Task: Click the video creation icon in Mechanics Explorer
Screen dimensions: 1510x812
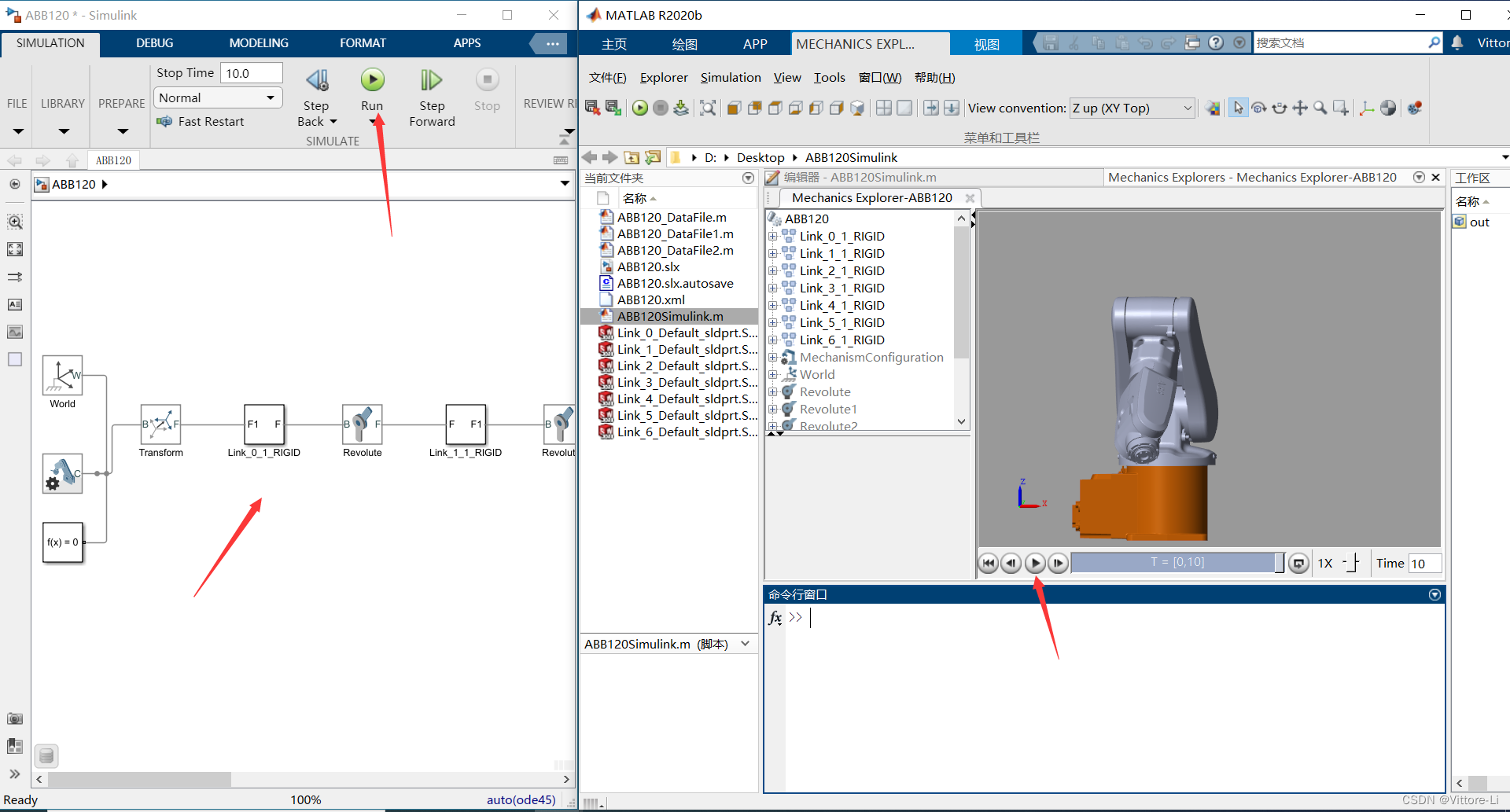Action: 1414,108
